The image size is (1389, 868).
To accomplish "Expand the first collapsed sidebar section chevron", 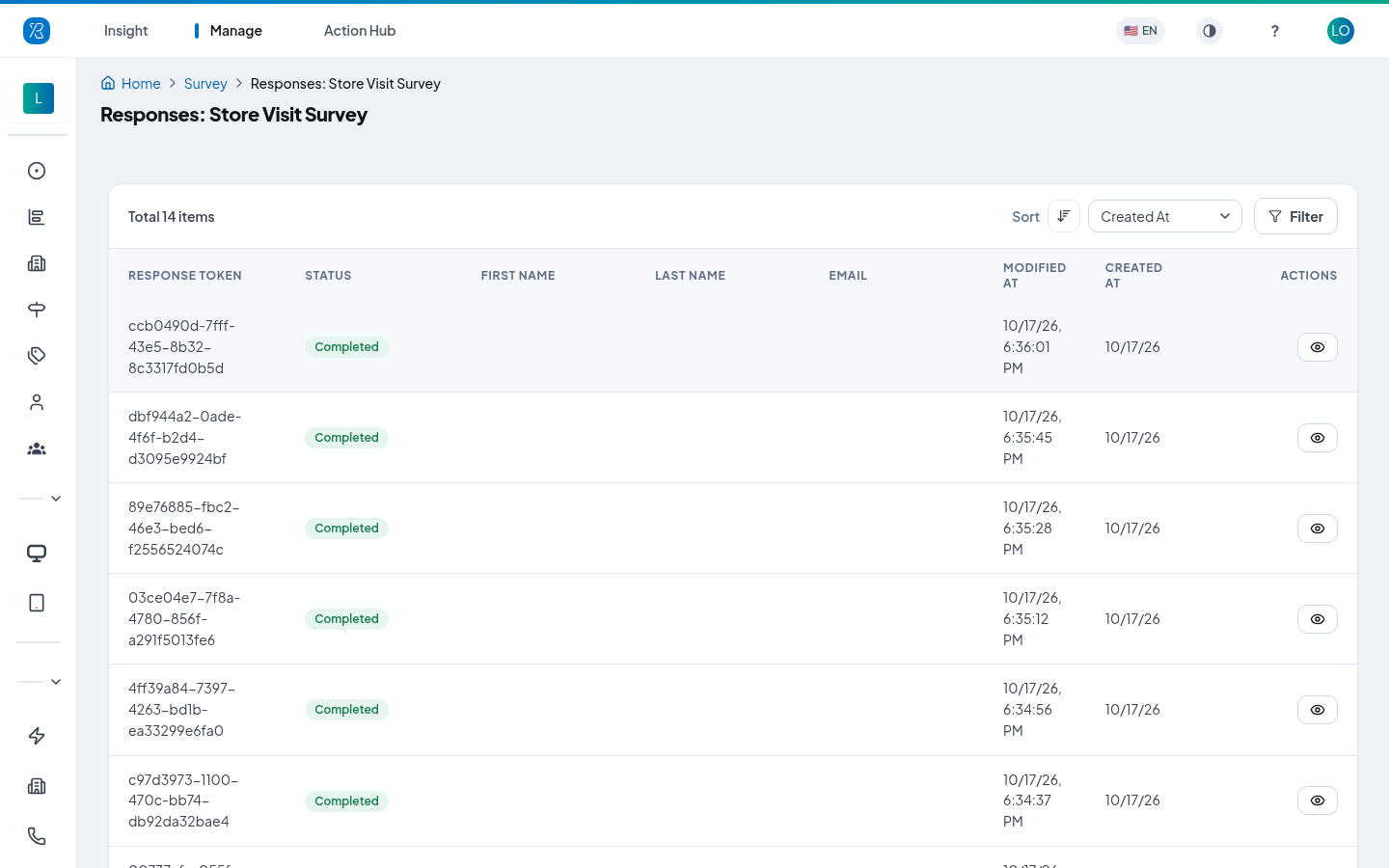I will pos(56,499).
